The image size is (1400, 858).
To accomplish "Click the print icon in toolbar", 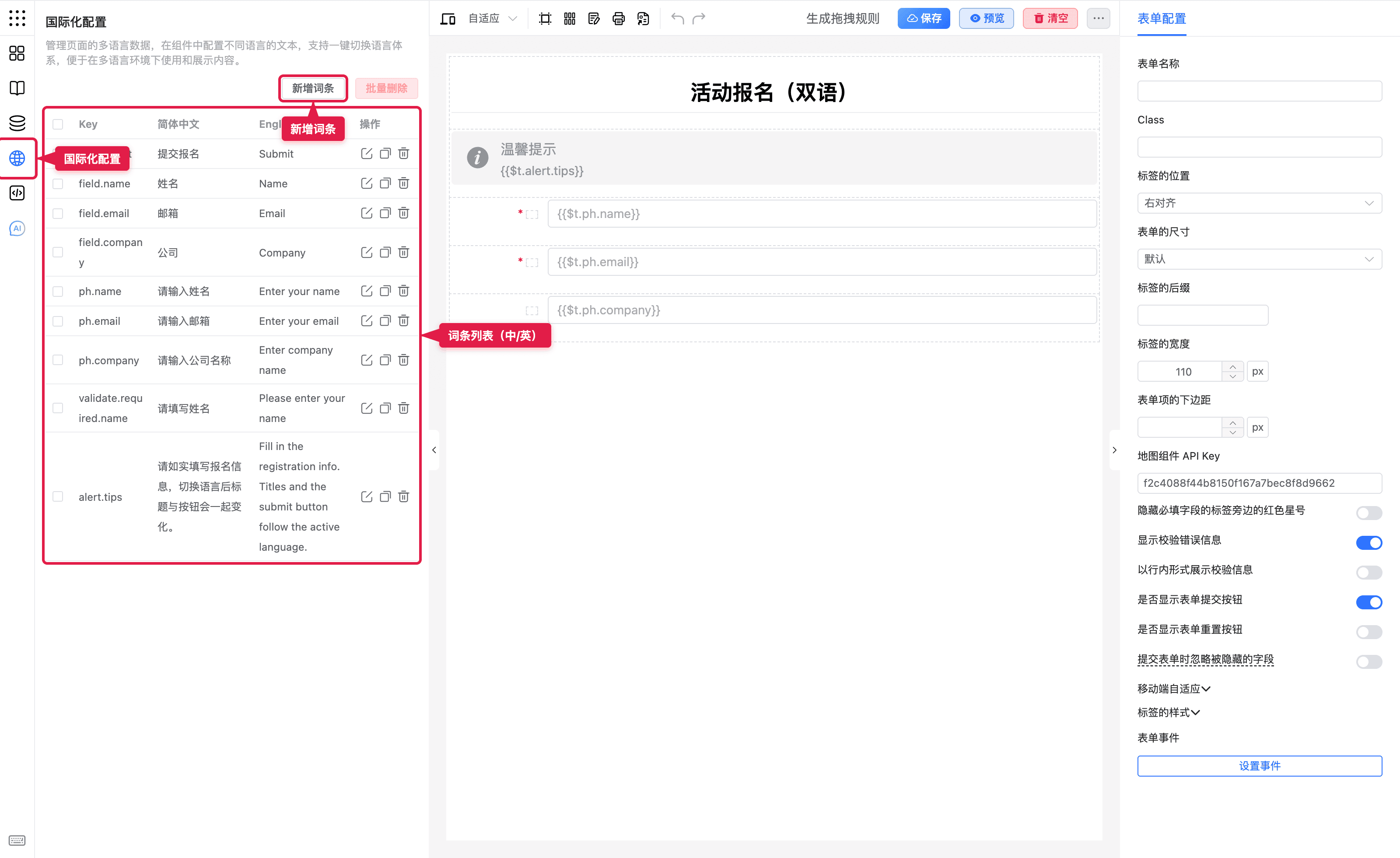I will 618,19.
